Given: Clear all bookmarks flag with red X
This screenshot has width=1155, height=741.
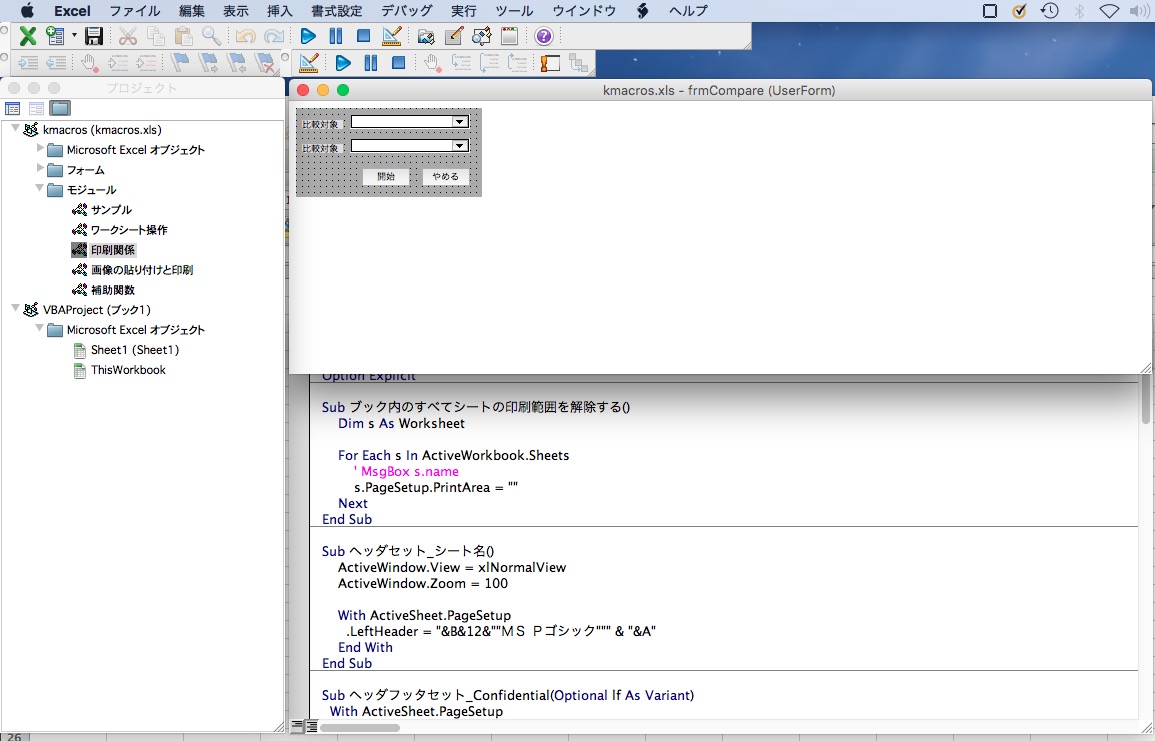Looking at the screenshot, I should point(264,63).
